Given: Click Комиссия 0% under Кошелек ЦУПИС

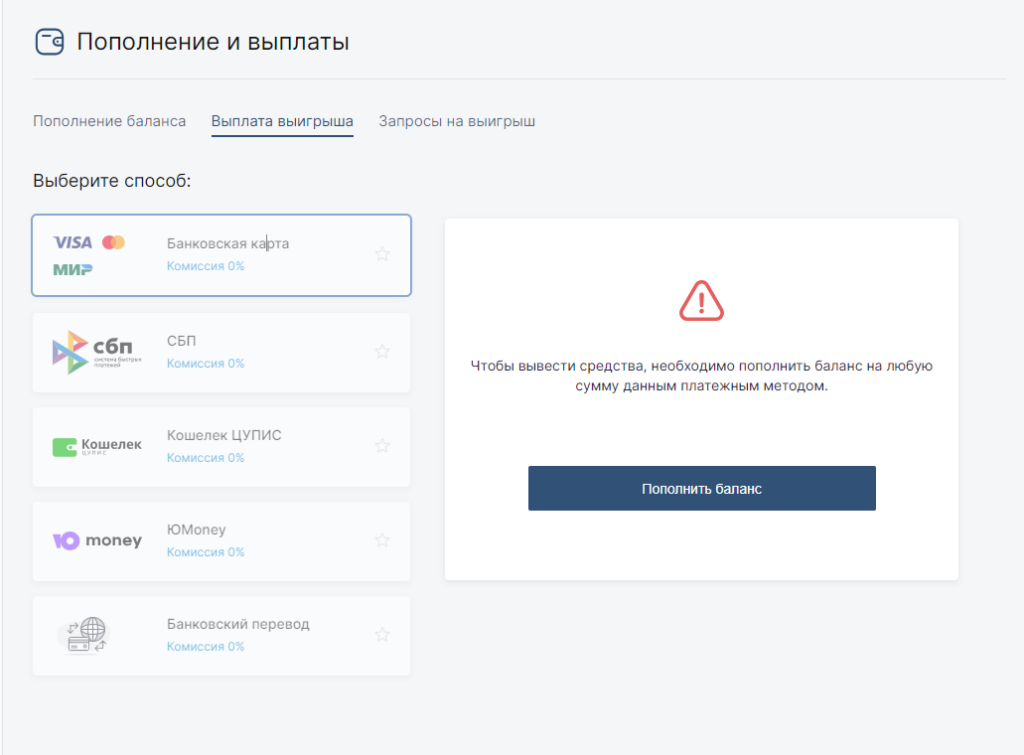Looking at the screenshot, I should (205, 458).
